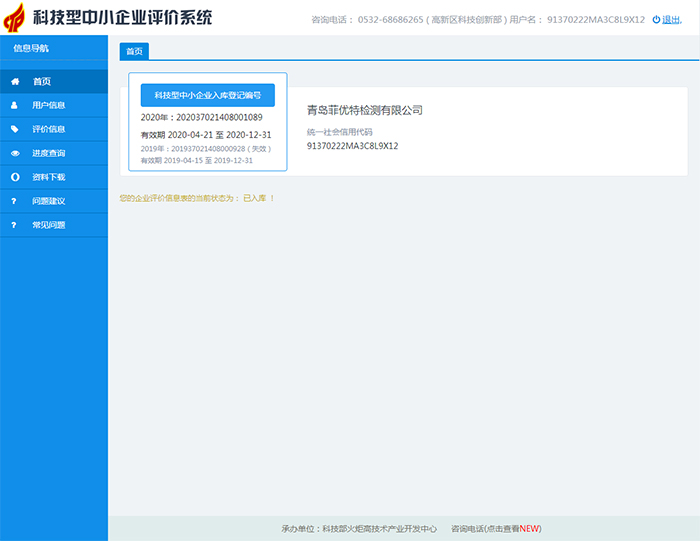The width and height of the screenshot is (700, 541).
Task: Click the 退出 logout link
Action: point(671,20)
